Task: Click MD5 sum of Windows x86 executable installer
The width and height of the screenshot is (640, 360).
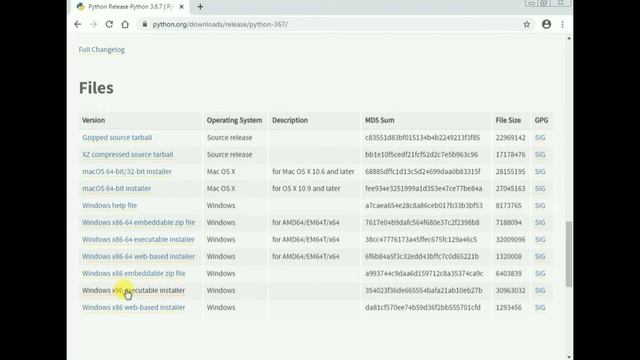Action: (424, 290)
